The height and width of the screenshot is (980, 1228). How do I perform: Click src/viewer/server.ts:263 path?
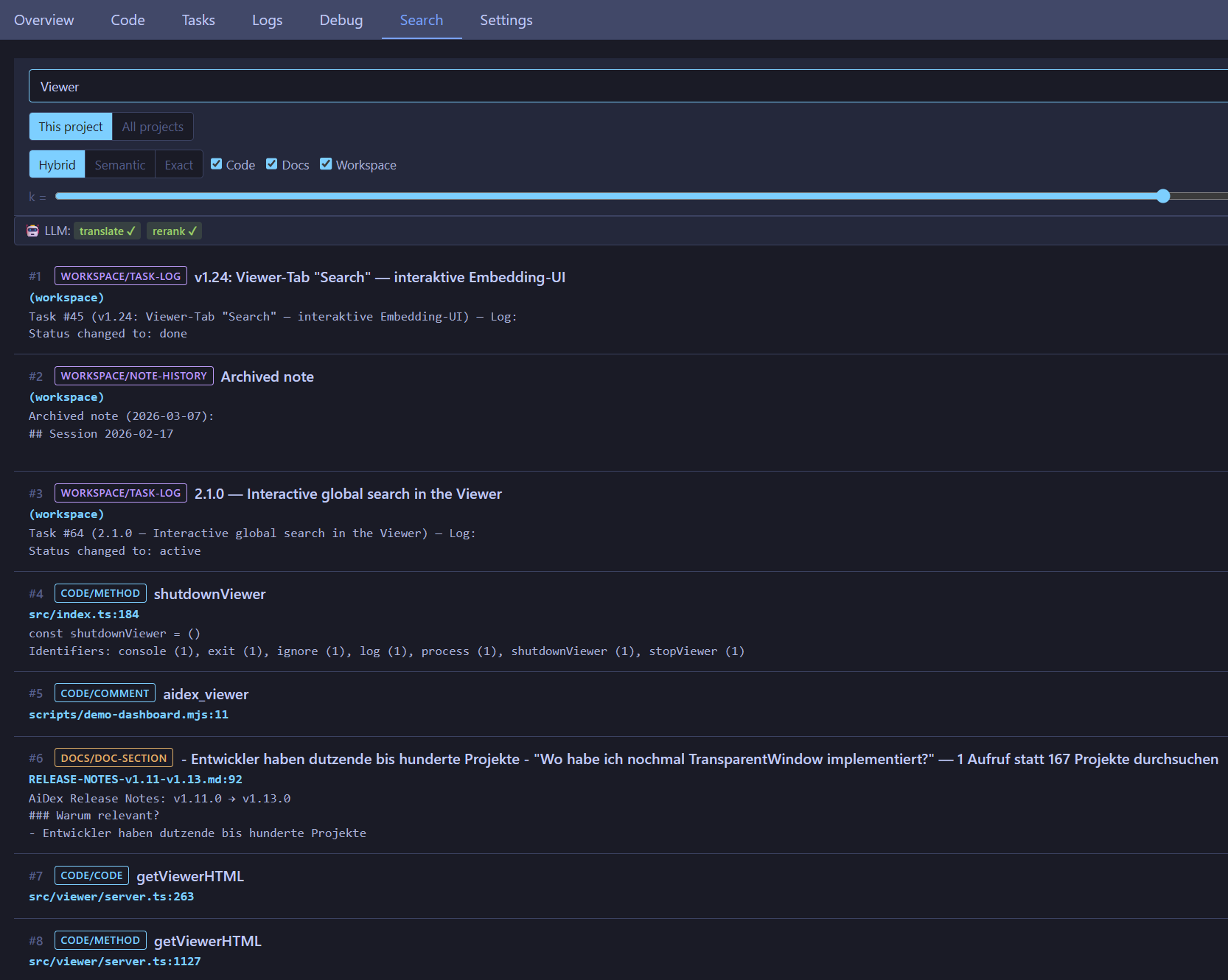(x=111, y=897)
